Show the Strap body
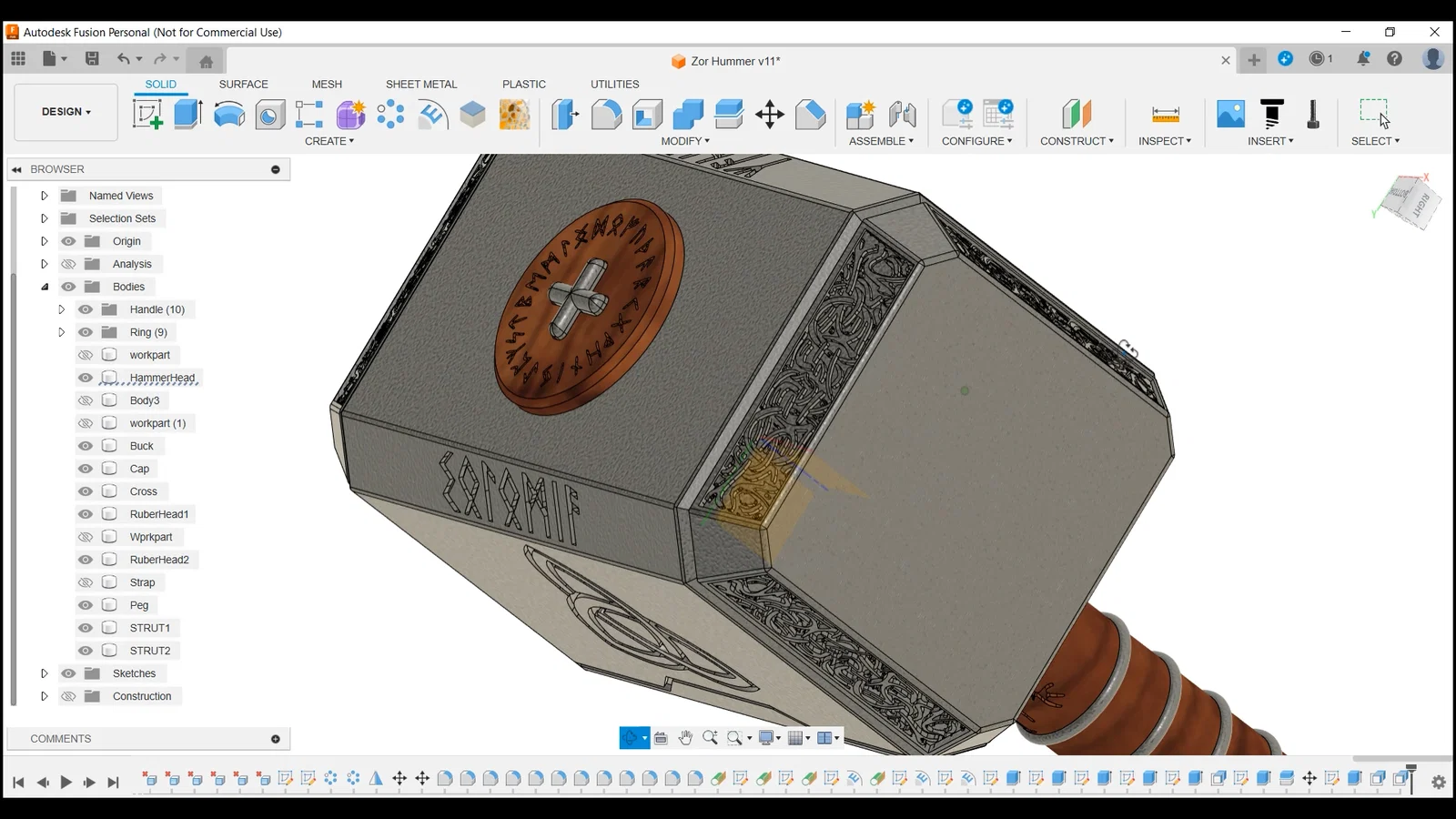This screenshot has width=1456, height=819. coord(86,582)
